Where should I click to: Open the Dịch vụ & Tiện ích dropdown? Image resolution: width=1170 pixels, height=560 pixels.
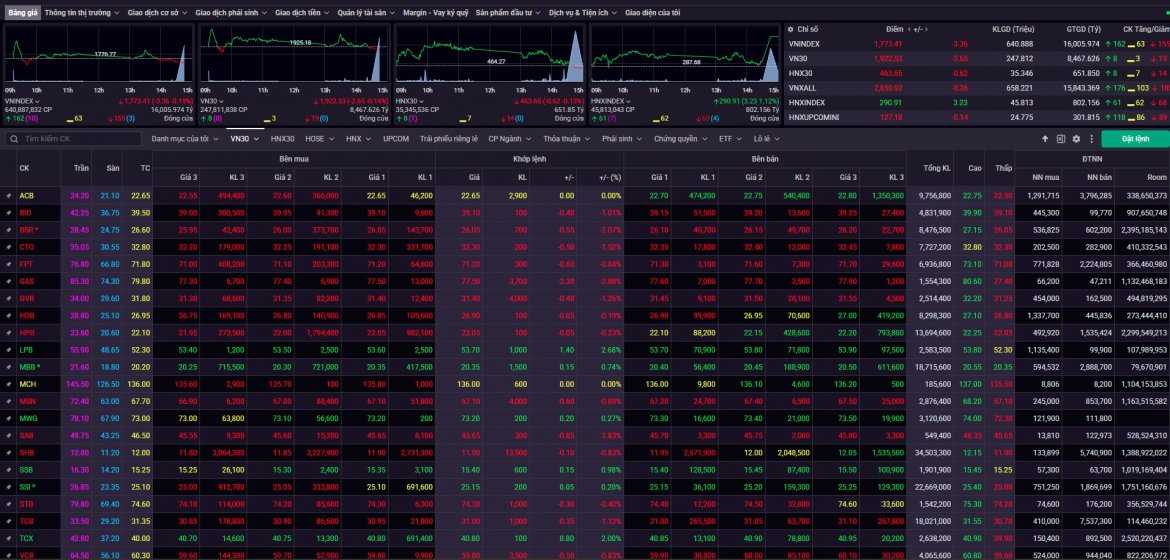(582, 13)
